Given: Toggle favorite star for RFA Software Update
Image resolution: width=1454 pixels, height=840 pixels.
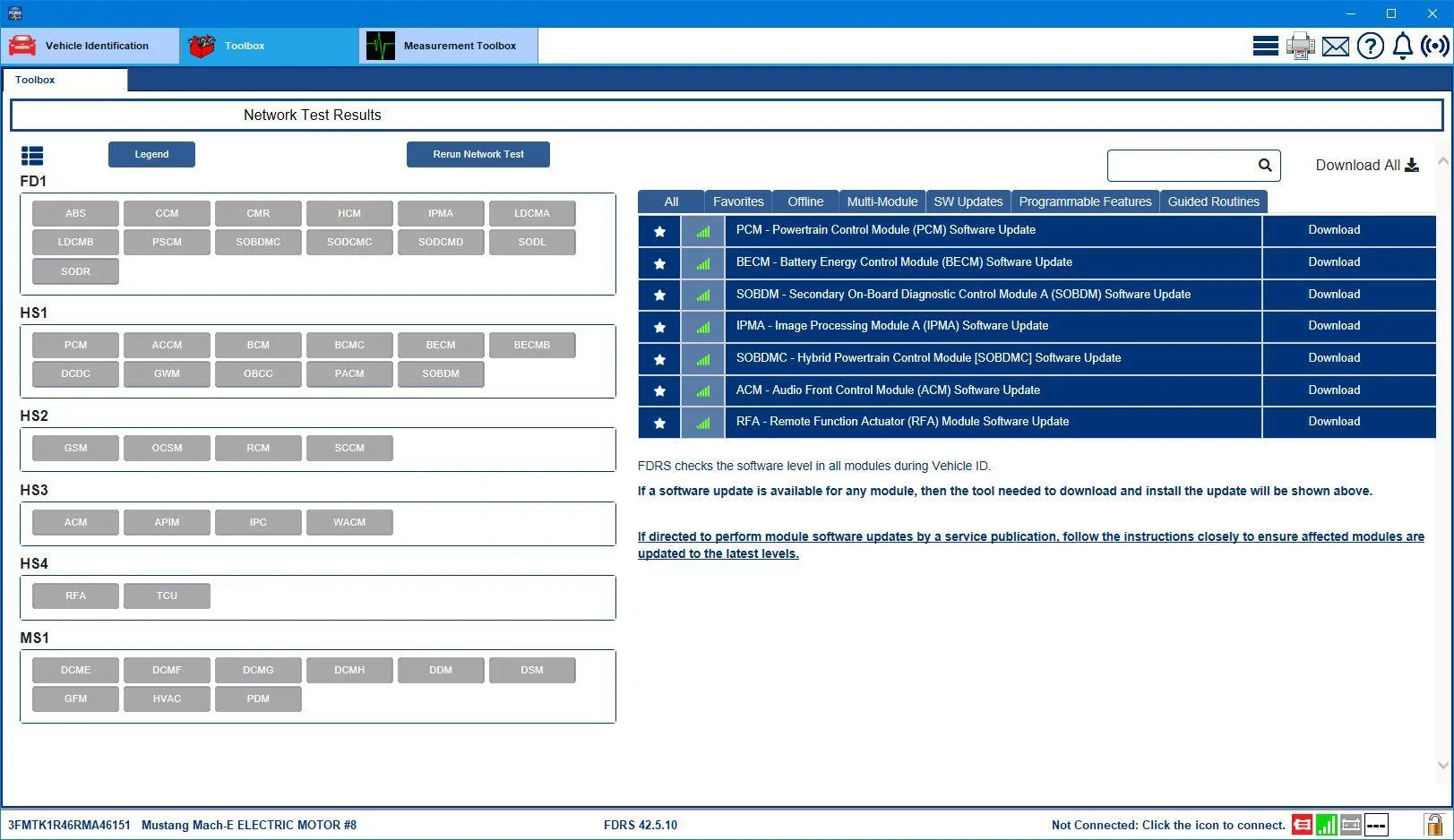Looking at the screenshot, I should pos(659,423).
